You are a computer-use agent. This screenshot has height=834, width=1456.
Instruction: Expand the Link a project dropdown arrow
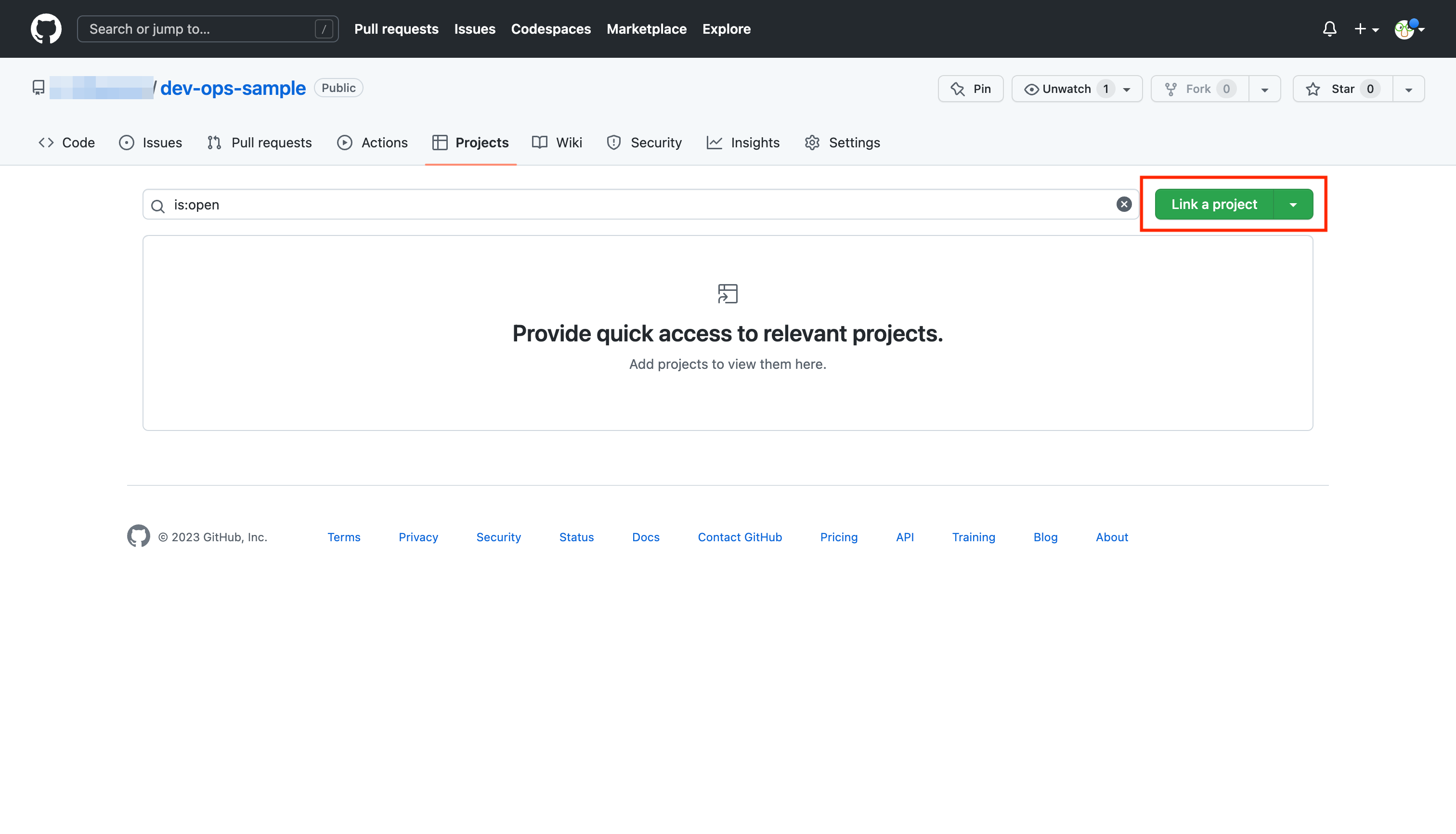1293,205
